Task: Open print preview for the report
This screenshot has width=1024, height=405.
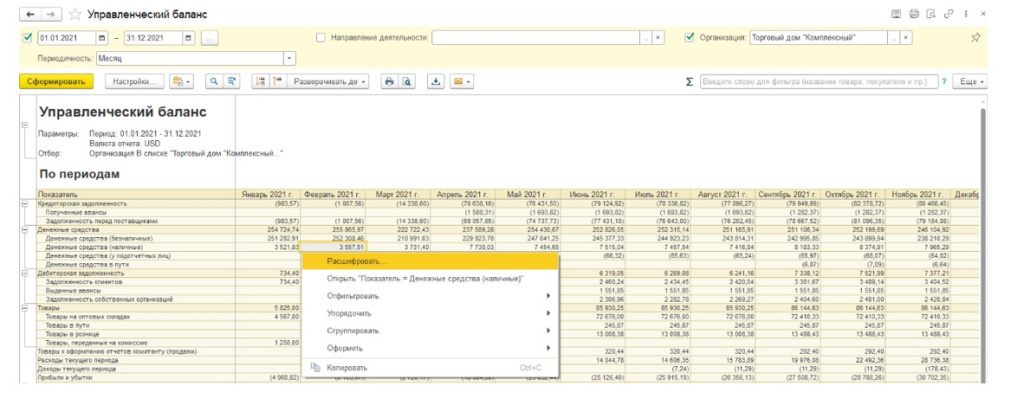Action: pyautogui.click(x=407, y=81)
